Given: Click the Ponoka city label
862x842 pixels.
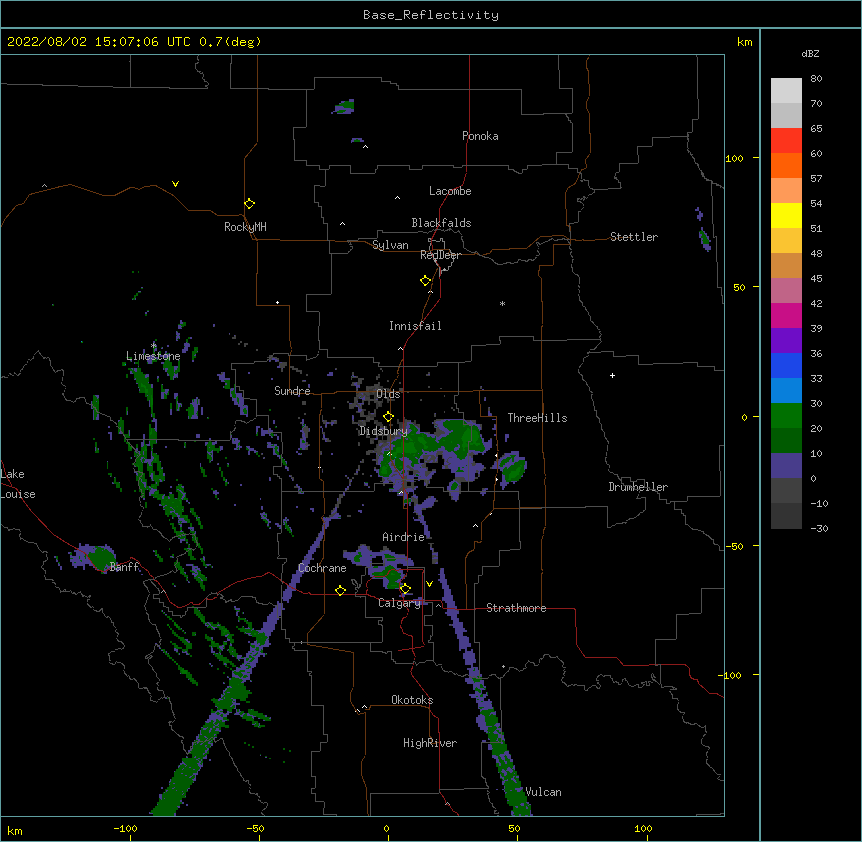Looking at the screenshot, I should [x=480, y=136].
